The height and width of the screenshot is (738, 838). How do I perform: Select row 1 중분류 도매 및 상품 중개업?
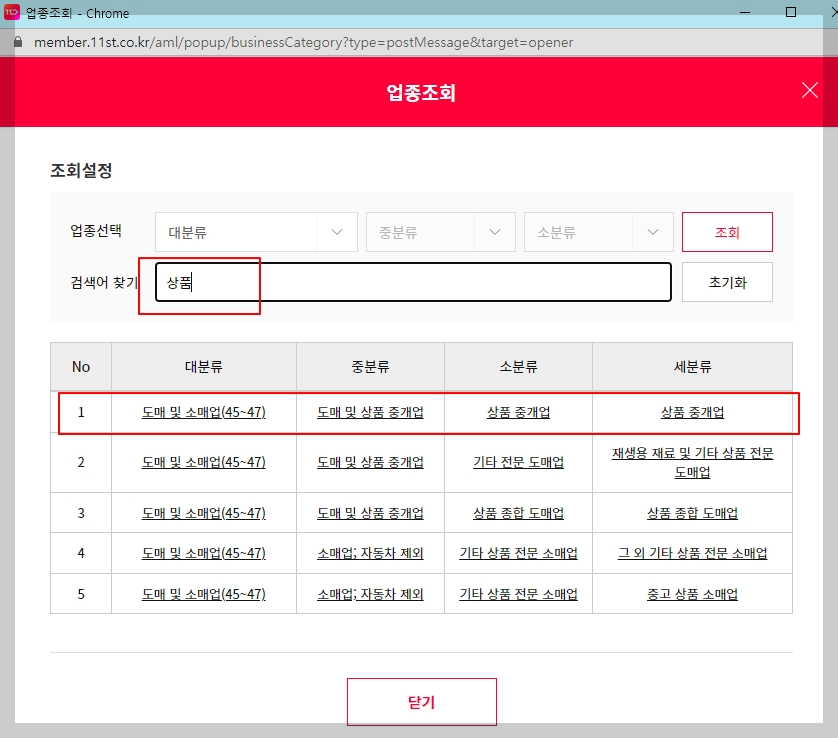tap(370, 412)
